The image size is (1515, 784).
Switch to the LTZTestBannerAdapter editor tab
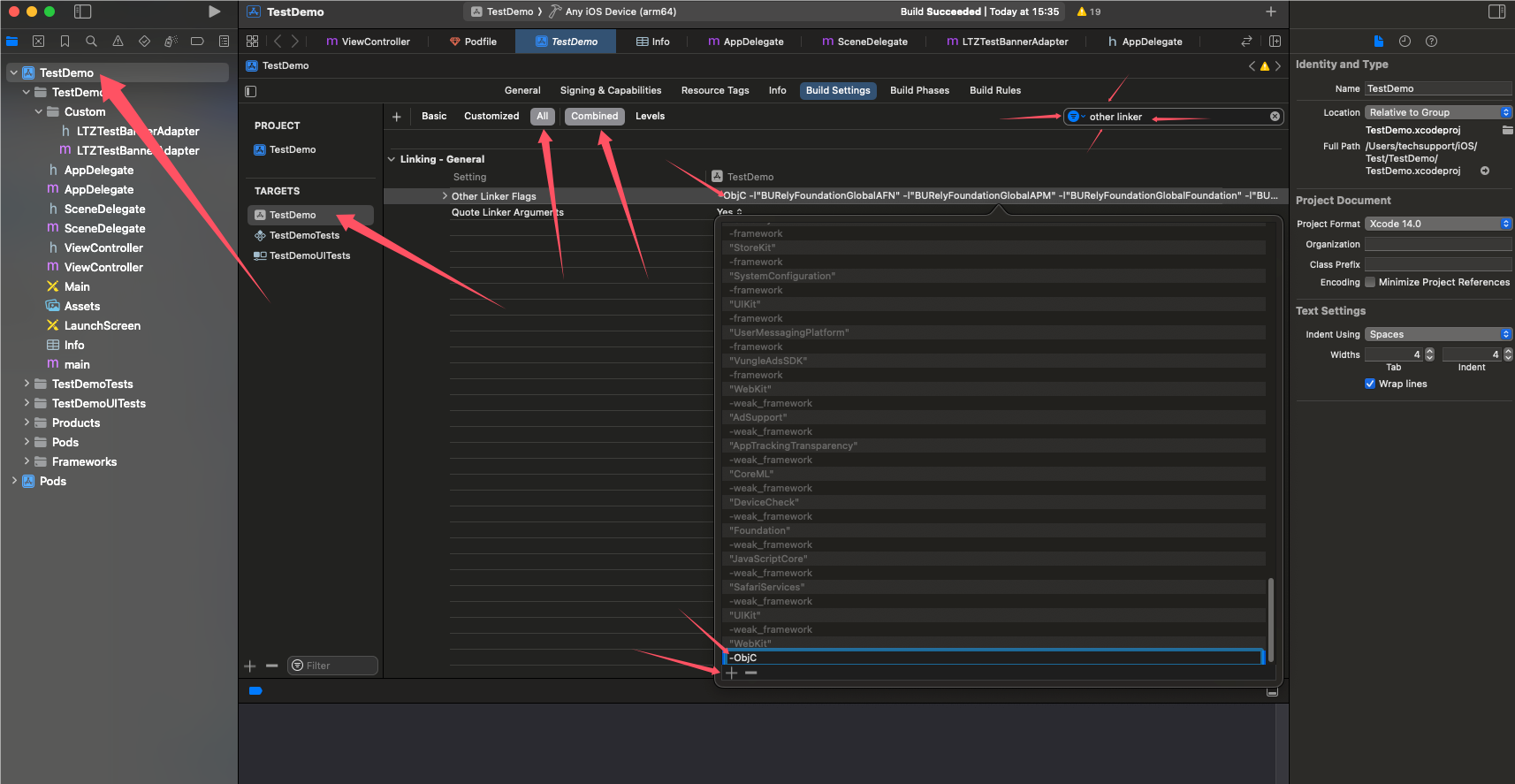pyautogui.click(x=1007, y=42)
